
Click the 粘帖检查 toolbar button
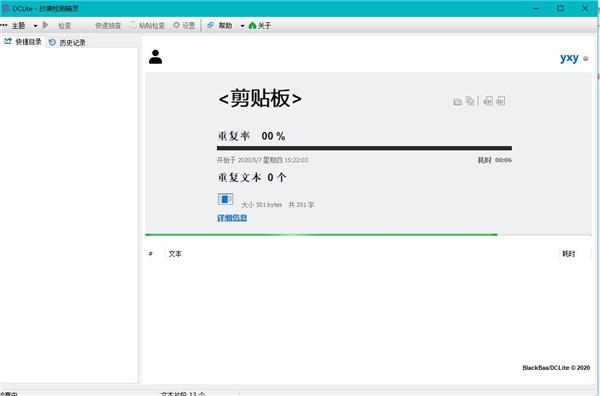point(147,26)
